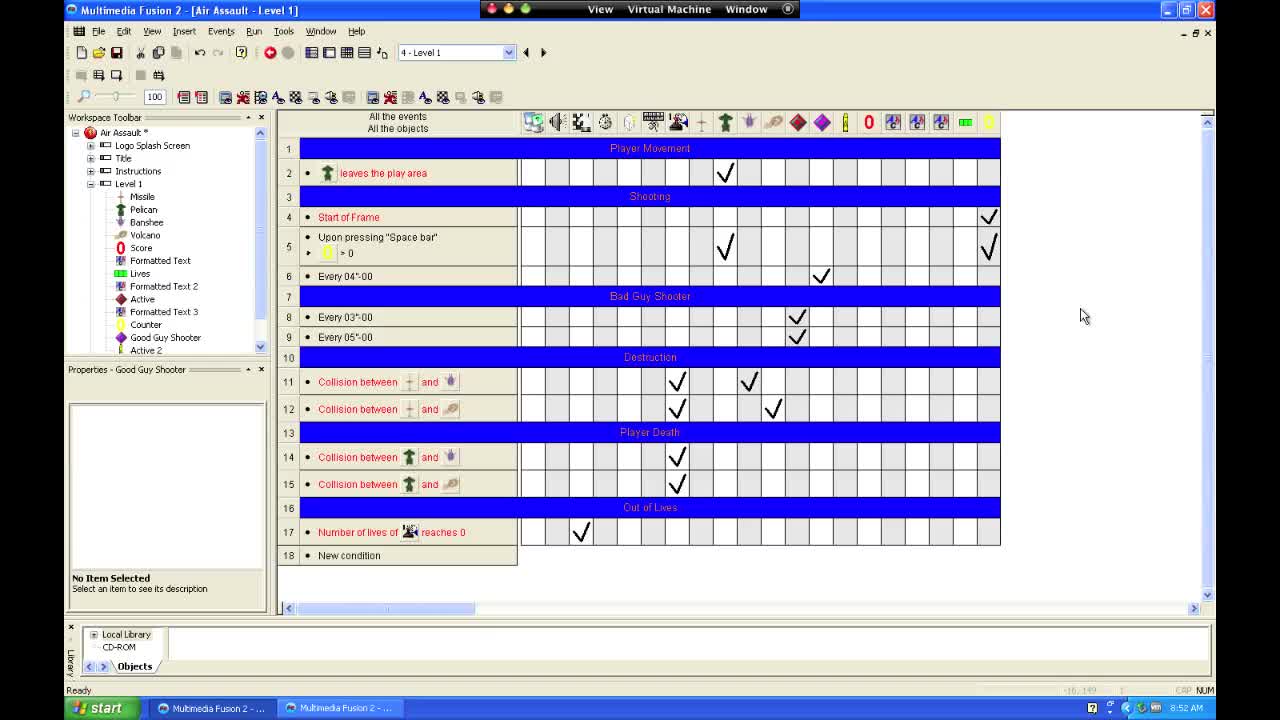Toggle Banshee checkmark in event row 11
Screen dimensions: 1280x720
[749, 381]
